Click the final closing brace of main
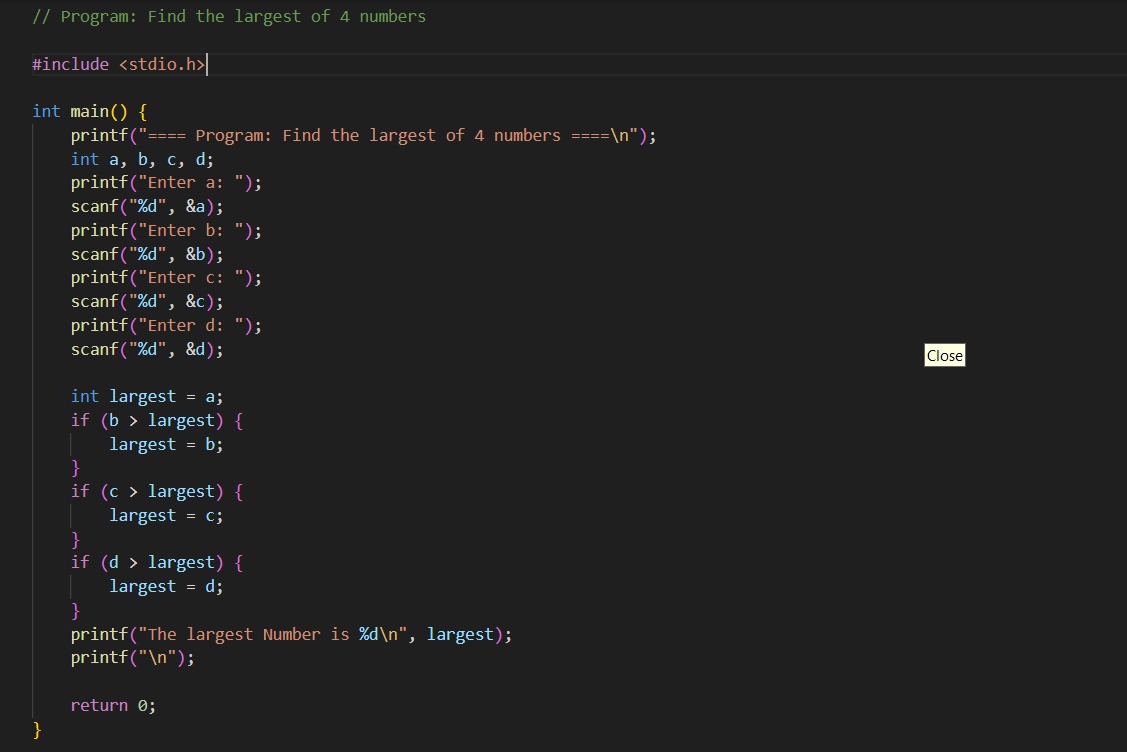 point(37,730)
